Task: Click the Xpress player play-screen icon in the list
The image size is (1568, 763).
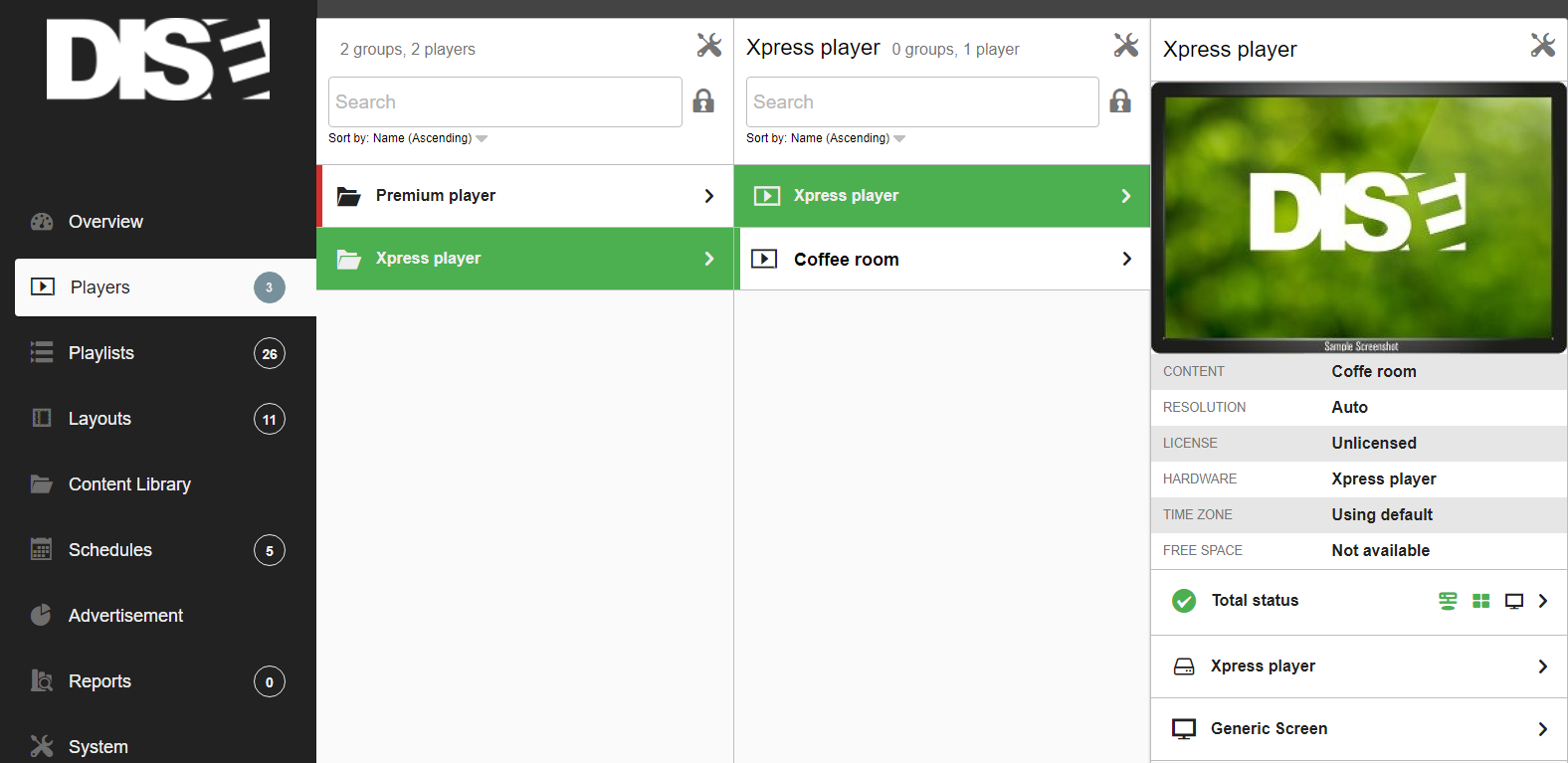Action: [x=767, y=196]
